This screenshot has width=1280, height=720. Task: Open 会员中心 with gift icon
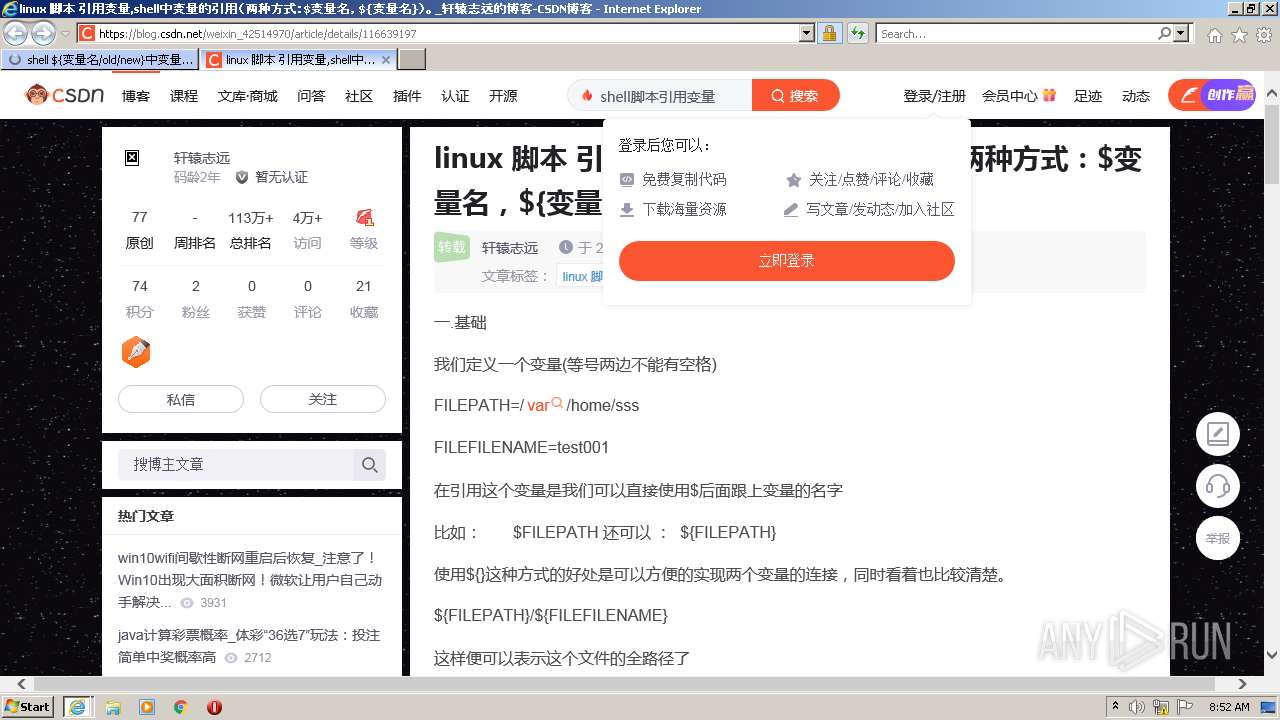click(1019, 96)
